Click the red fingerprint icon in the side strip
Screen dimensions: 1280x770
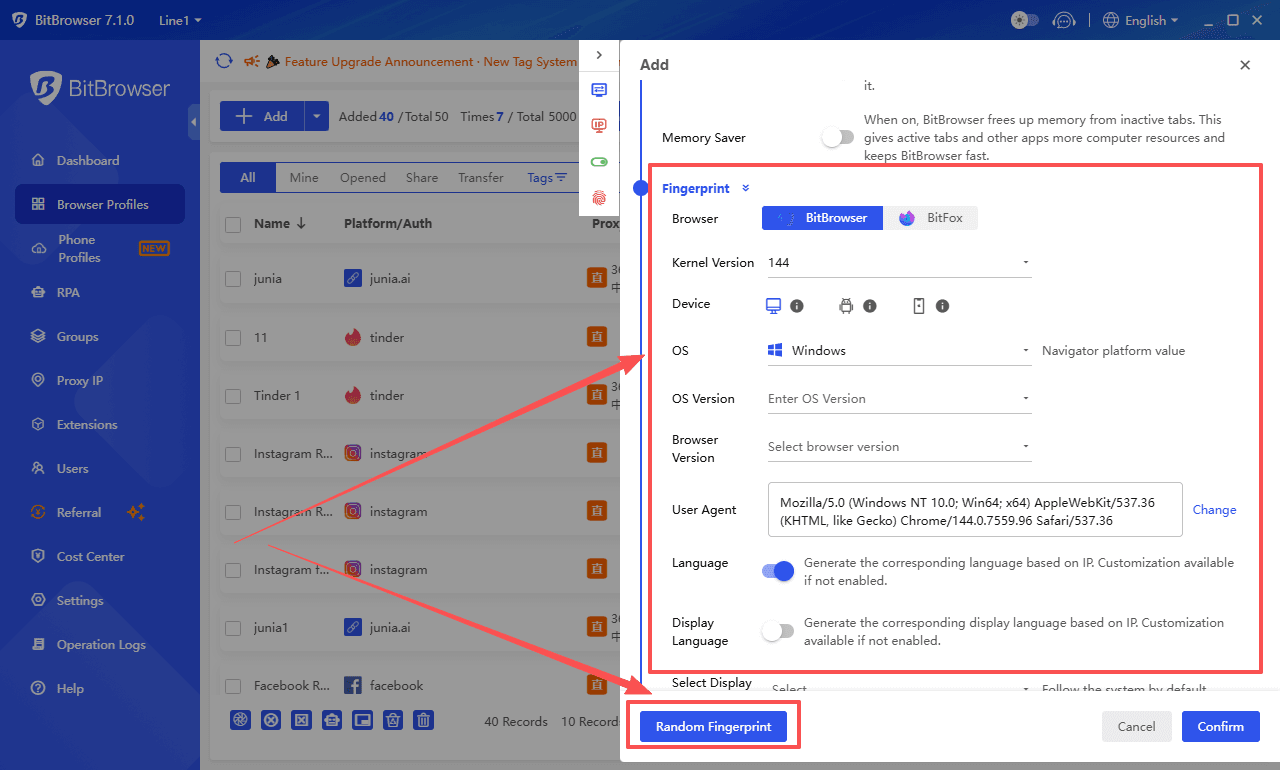click(x=599, y=198)
